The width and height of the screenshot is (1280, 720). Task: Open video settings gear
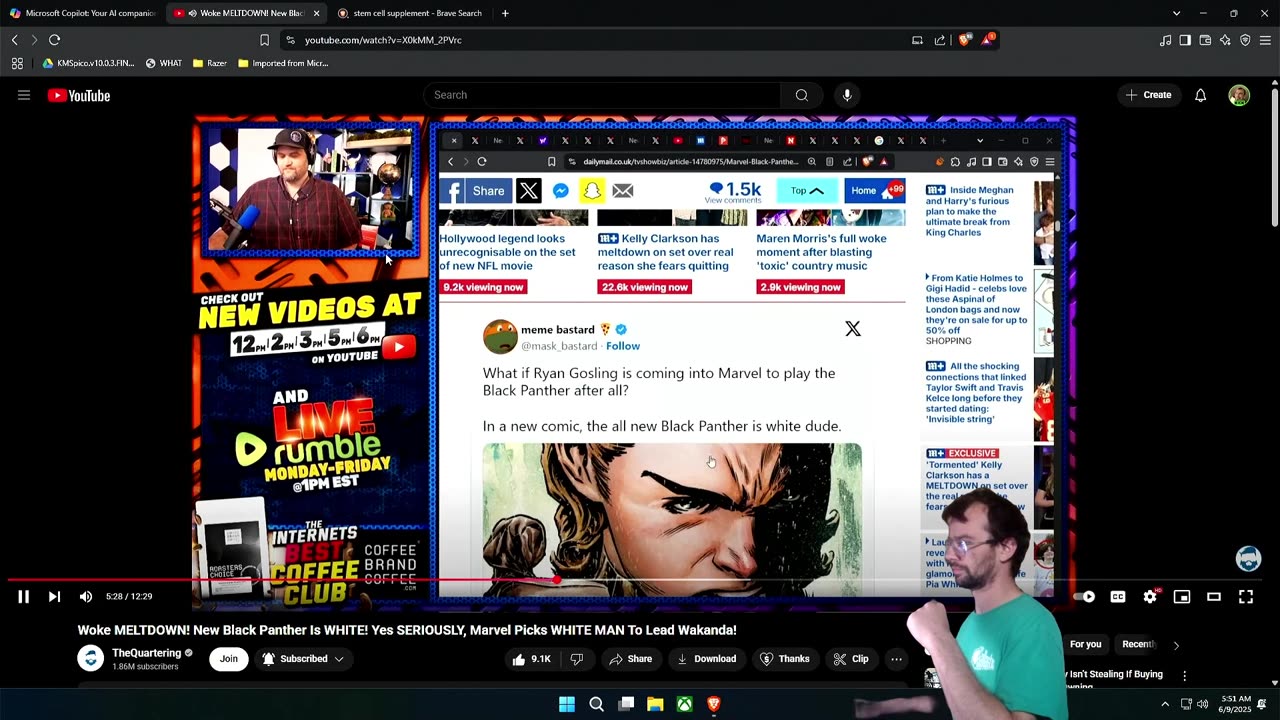click(1150, 597)
